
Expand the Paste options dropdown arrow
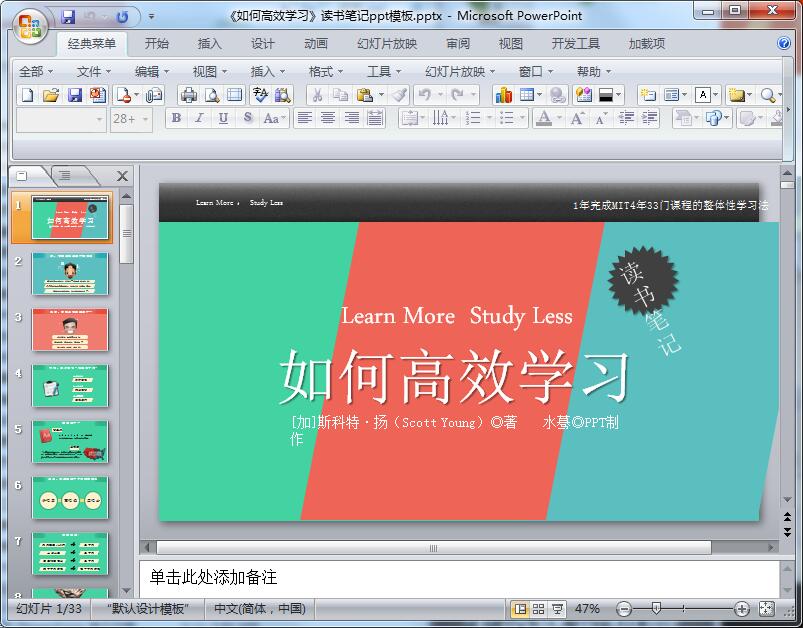(381, 95)
